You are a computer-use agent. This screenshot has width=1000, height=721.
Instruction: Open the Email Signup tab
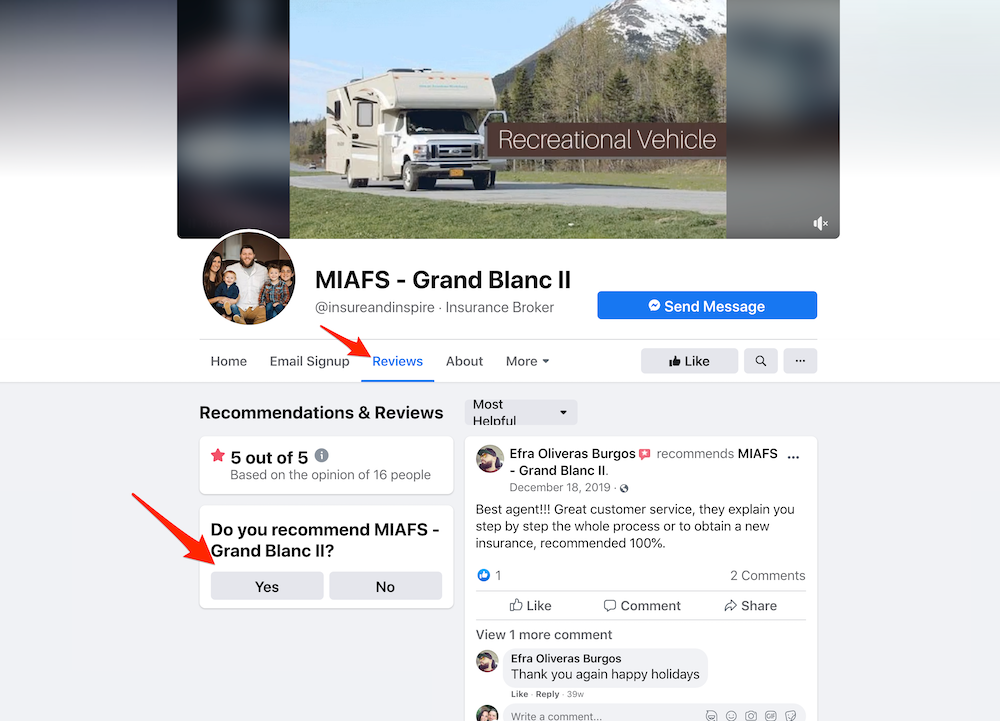point(309,361)
